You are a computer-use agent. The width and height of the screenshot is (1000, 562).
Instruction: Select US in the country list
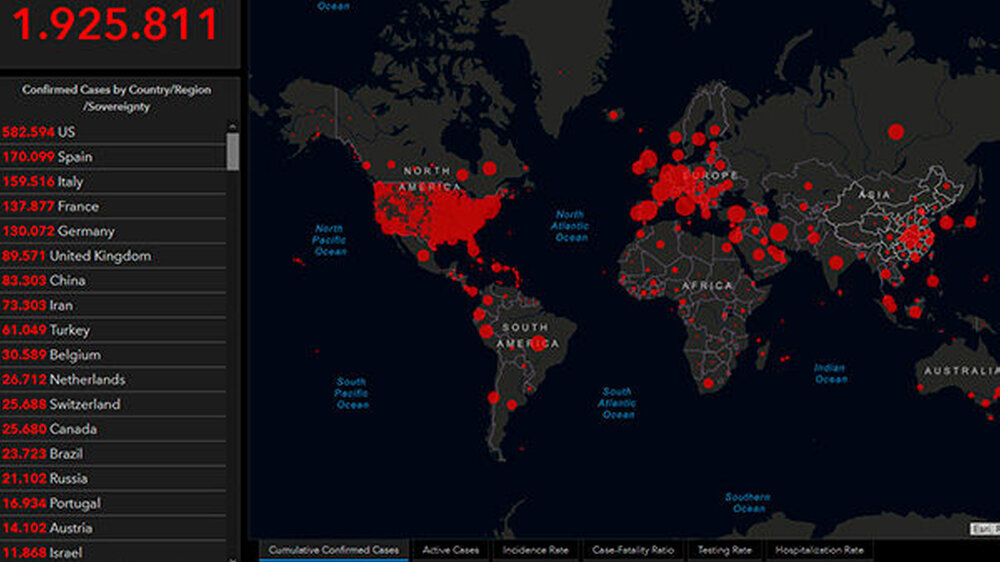point(113,132)
